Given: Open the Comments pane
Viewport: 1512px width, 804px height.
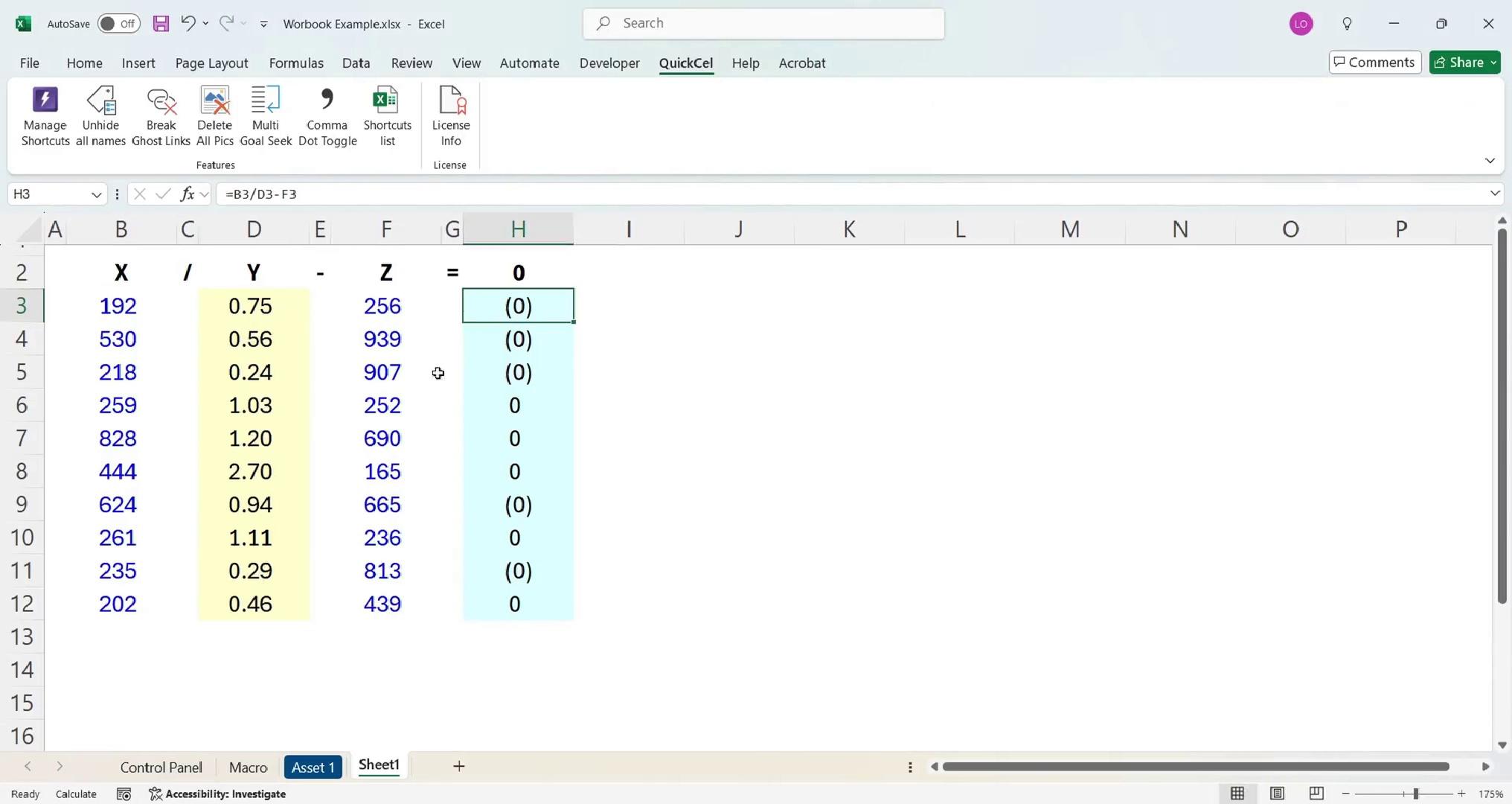Looking at the screenshot, I should 1374,62.
